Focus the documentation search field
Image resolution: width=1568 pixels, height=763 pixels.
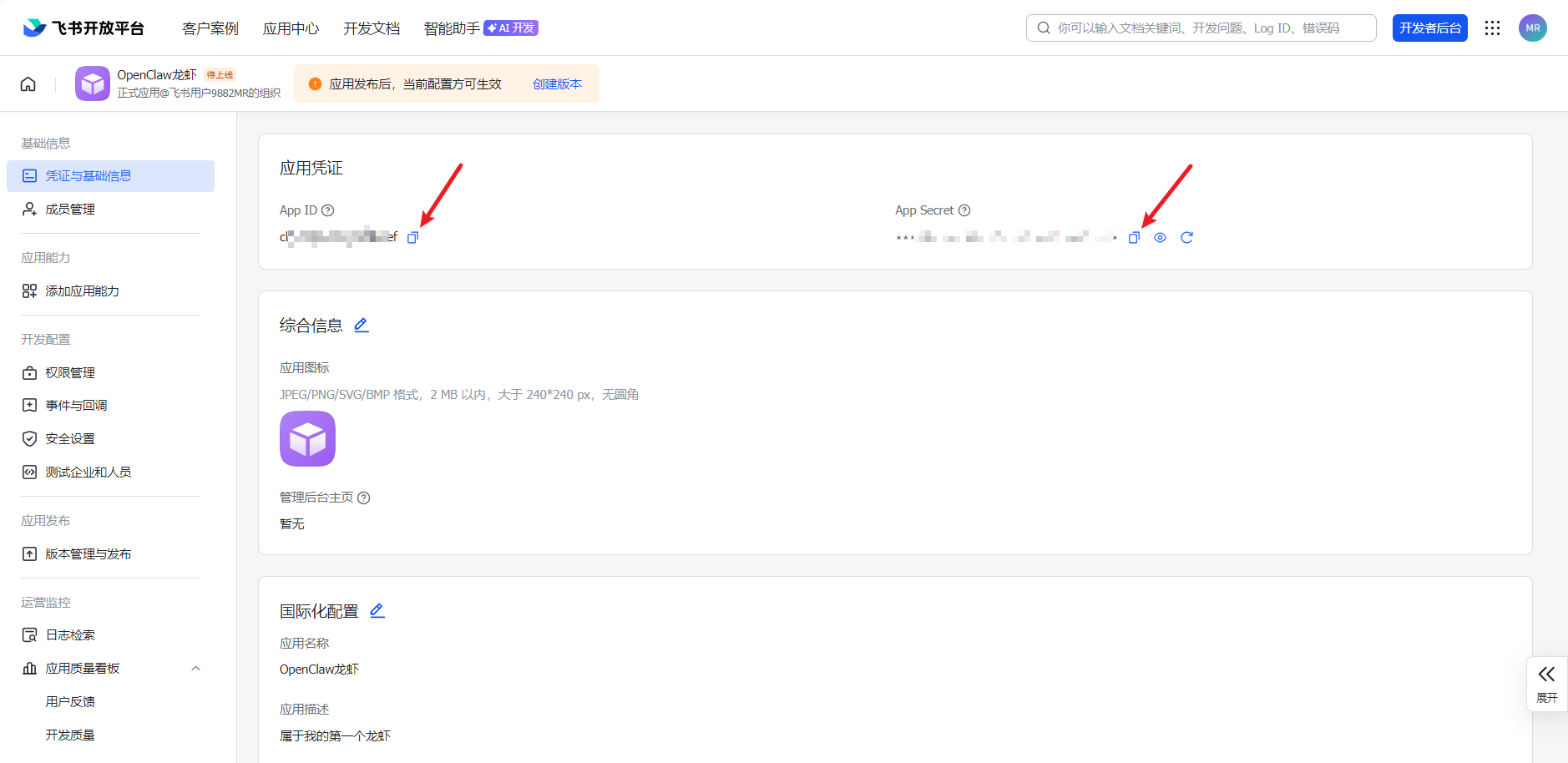click(1201, 28)
